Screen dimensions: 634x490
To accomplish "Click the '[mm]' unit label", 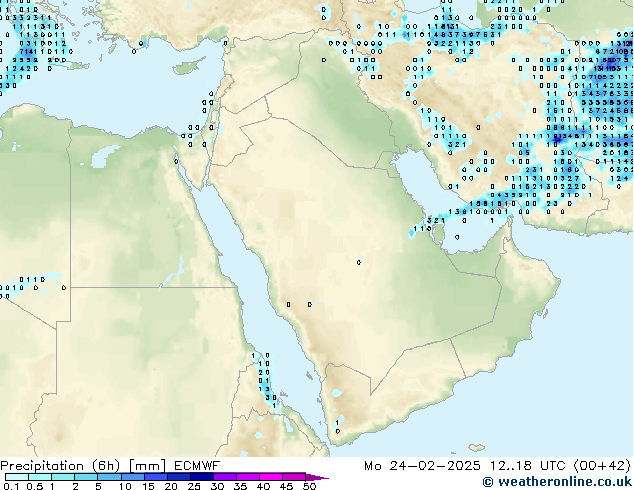I will click(x=148, y=466).
